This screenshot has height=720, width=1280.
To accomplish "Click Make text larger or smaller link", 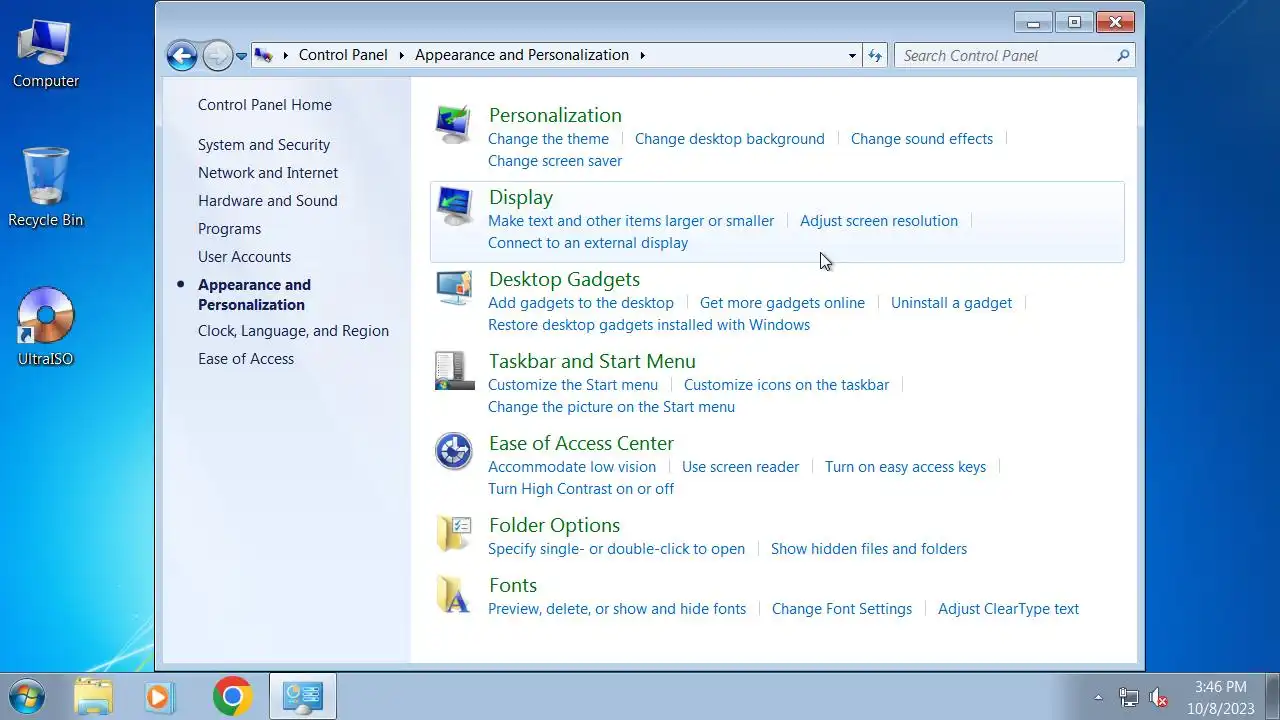I will click(x=631, y=221).
